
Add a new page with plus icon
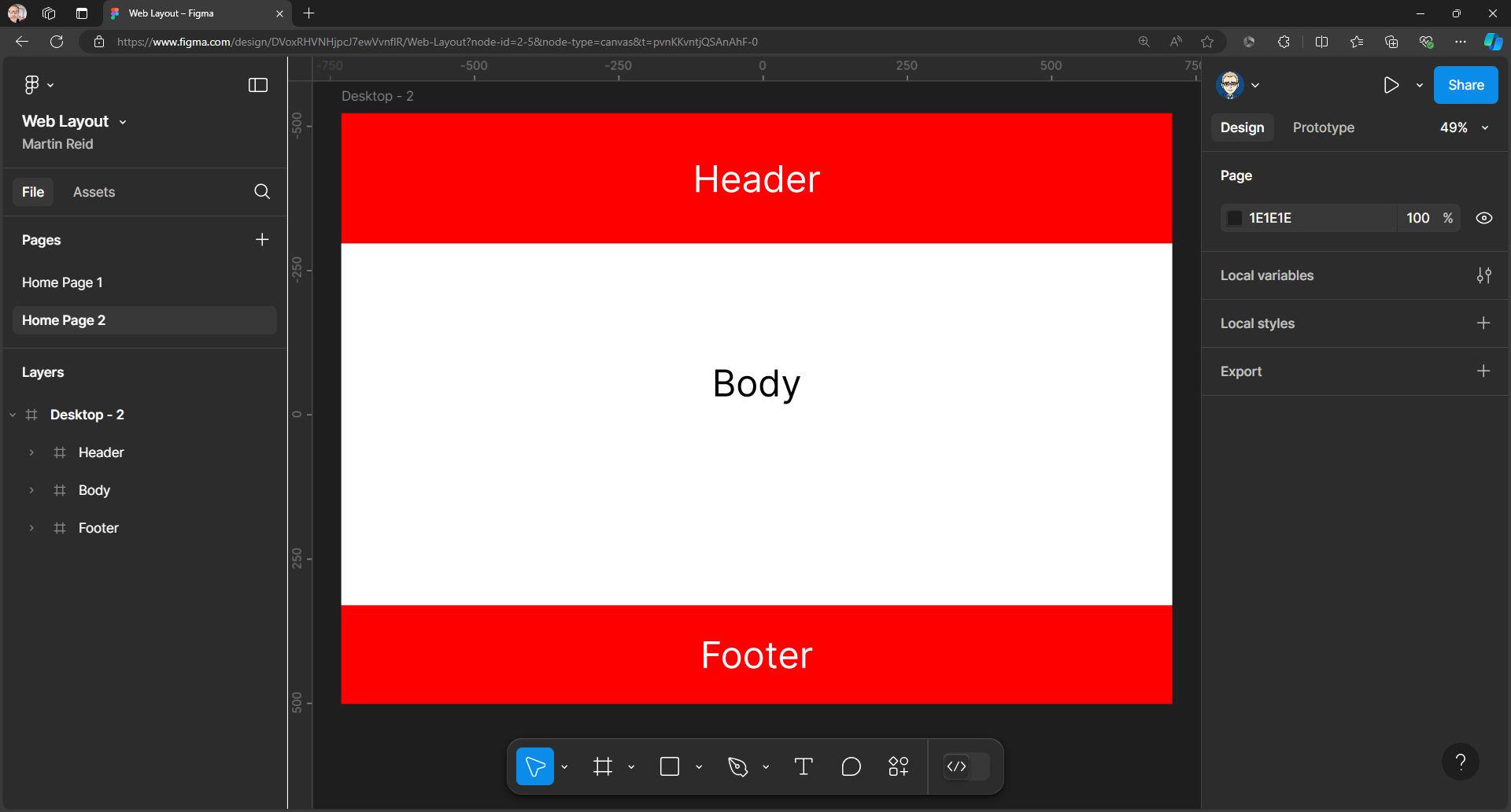(262, 239)
